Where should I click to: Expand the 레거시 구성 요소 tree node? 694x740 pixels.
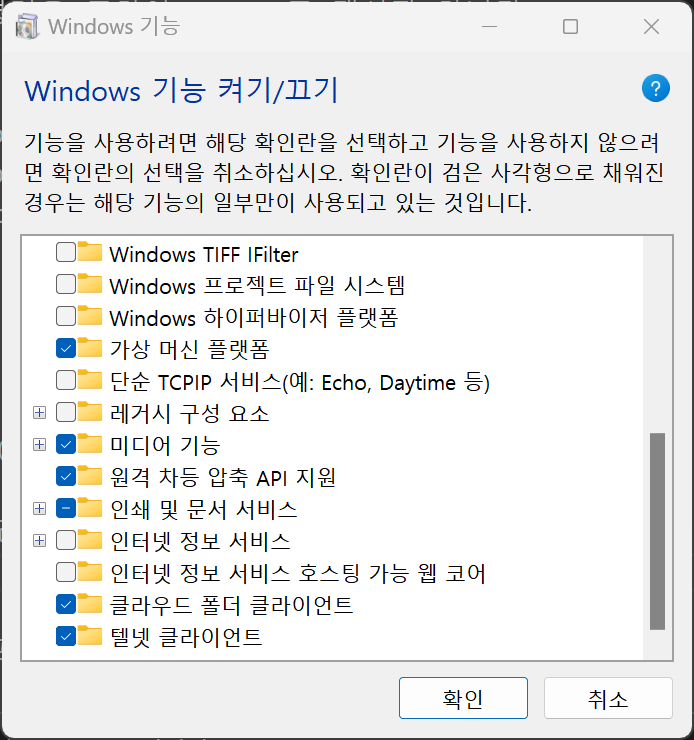40,413
